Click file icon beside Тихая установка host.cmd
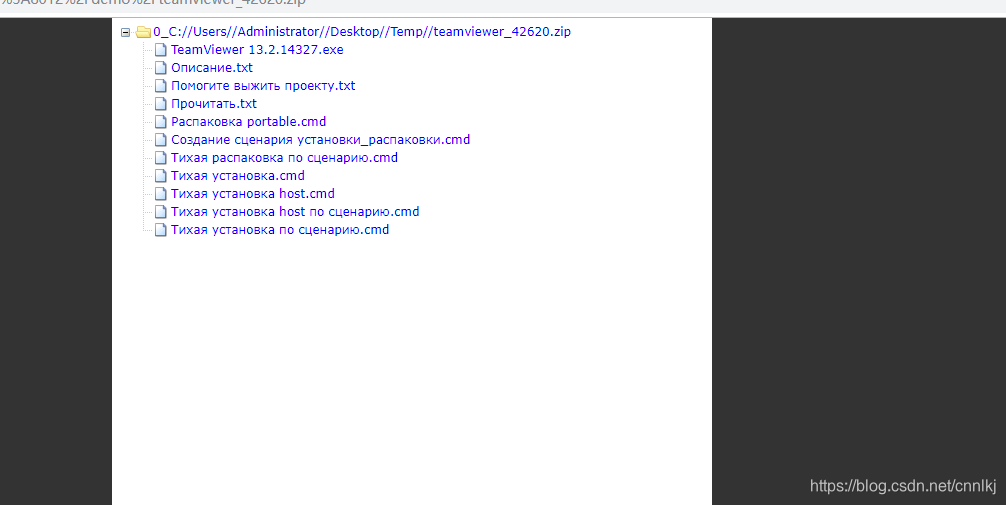 (160, 193)
